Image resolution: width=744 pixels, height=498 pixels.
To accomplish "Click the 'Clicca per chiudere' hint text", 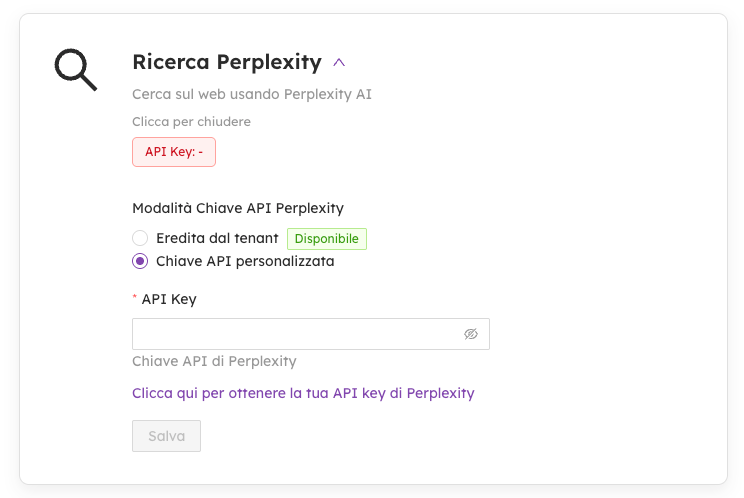I will 191,122.
